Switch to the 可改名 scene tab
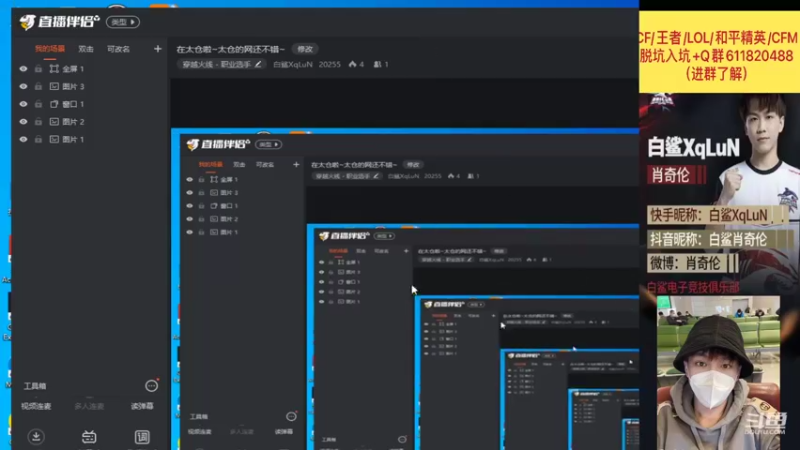The image size is (800, 450). 118,49
